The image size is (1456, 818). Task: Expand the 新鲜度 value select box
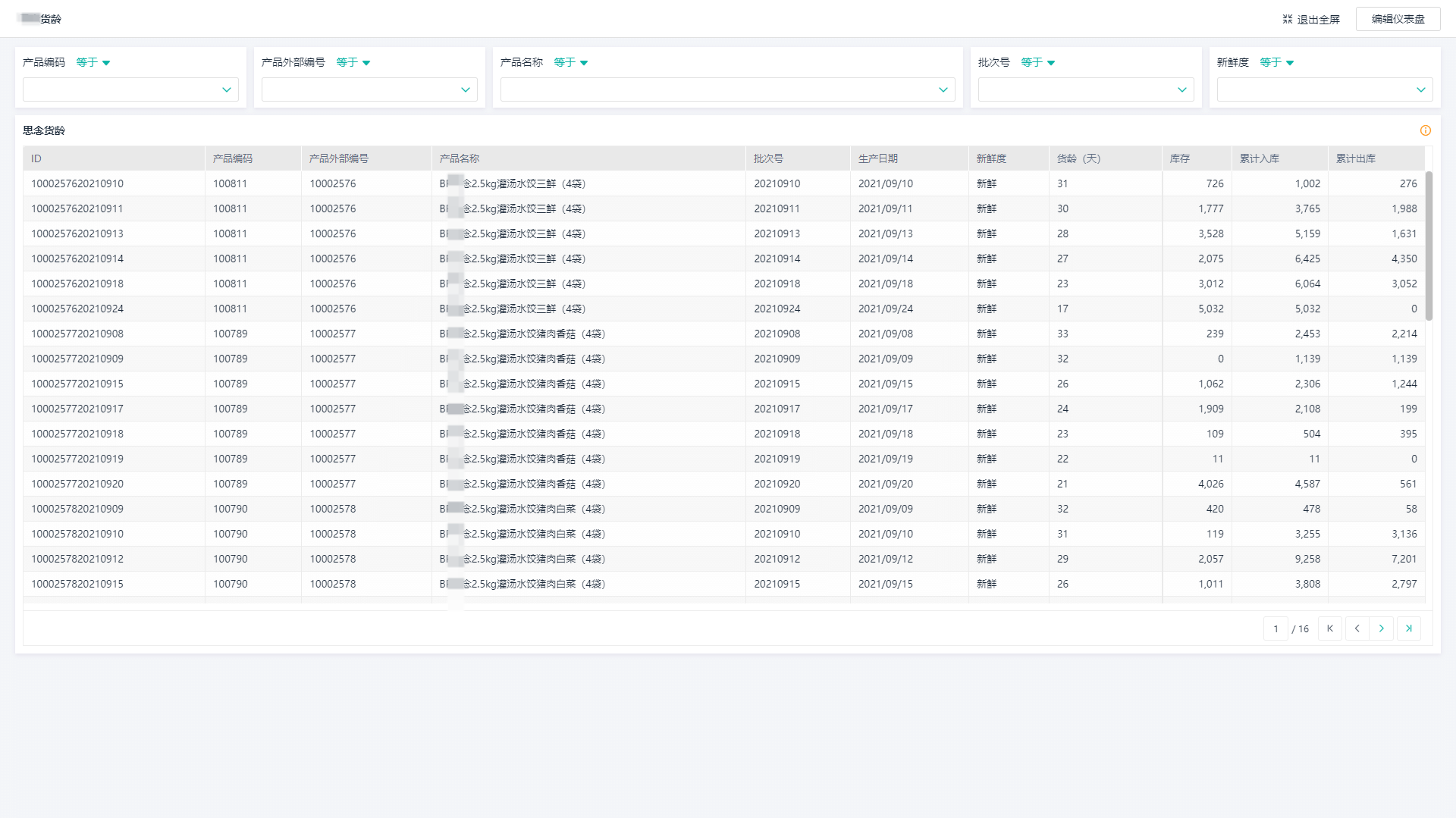coord(1324,89)
